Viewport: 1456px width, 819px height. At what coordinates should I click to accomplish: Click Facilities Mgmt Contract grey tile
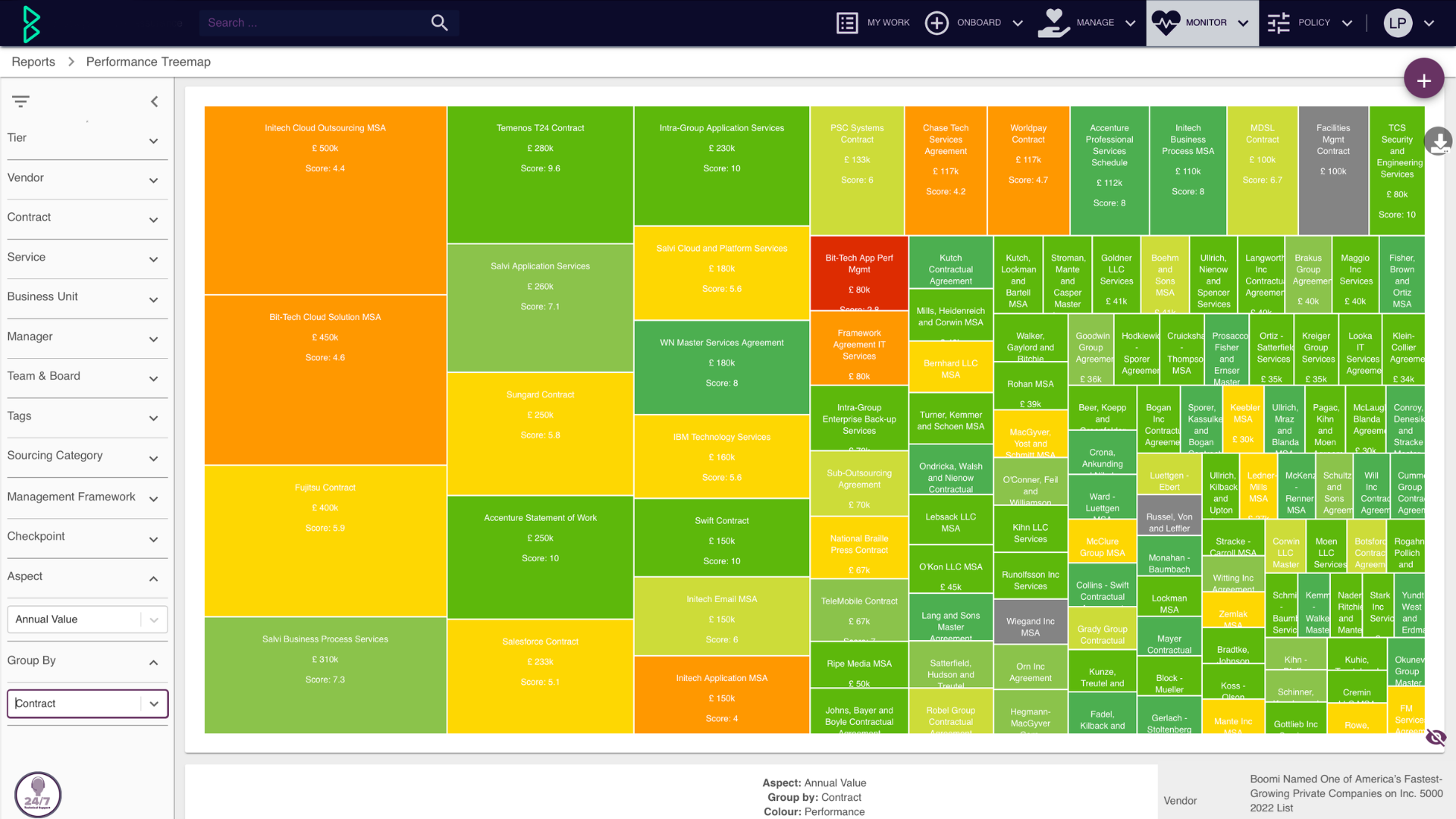pyautogui.click(x=1333, y=170)
